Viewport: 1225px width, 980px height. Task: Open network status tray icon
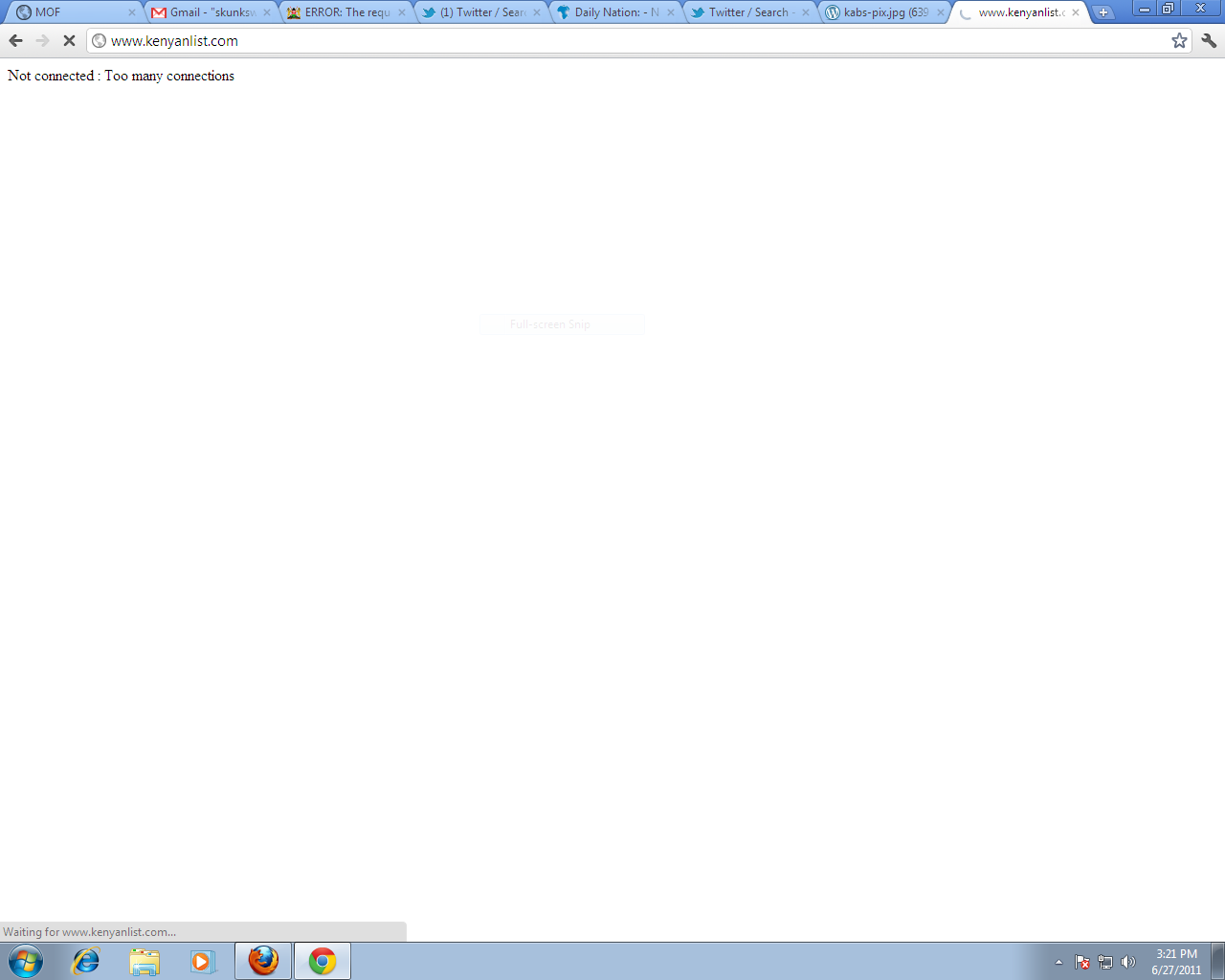[1105, 962]
